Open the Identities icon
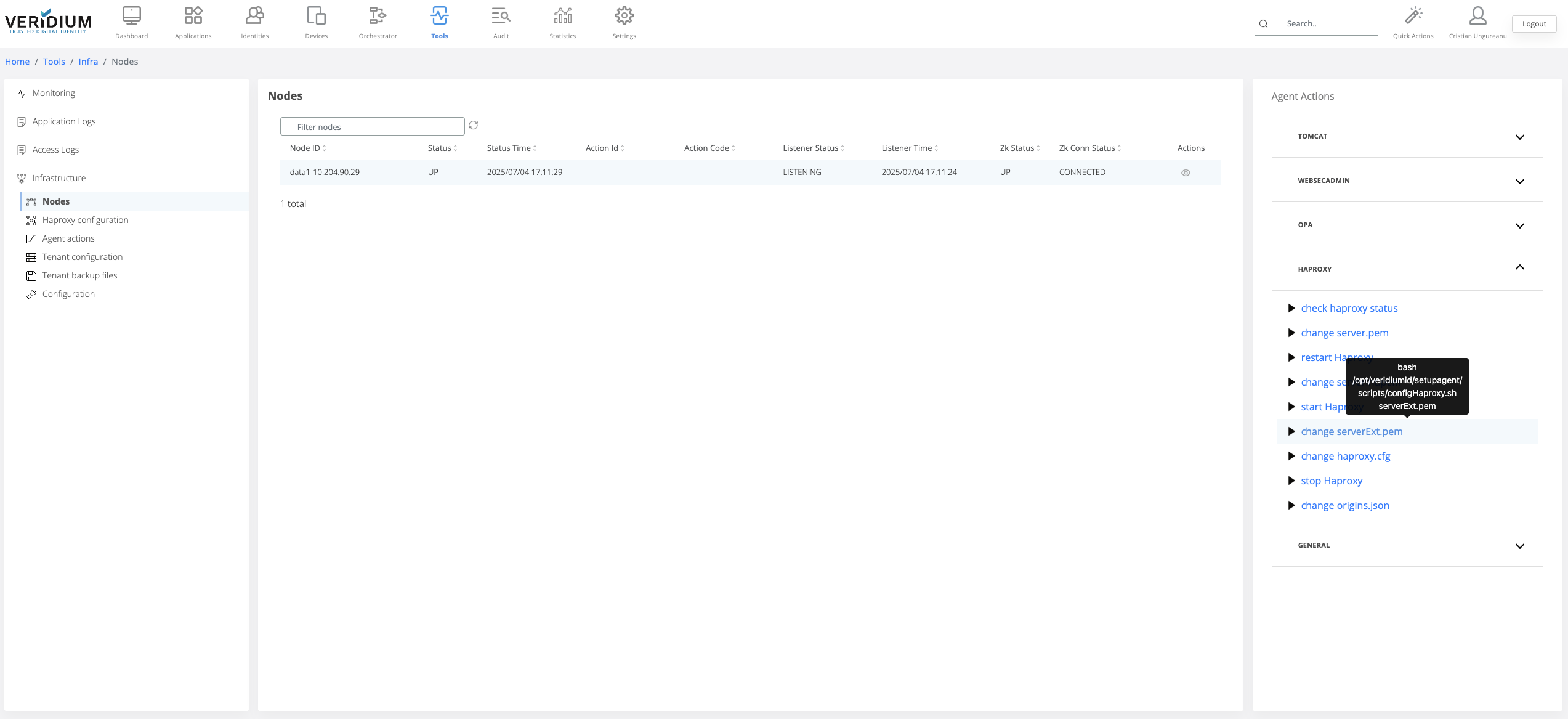 coord(254,16)
